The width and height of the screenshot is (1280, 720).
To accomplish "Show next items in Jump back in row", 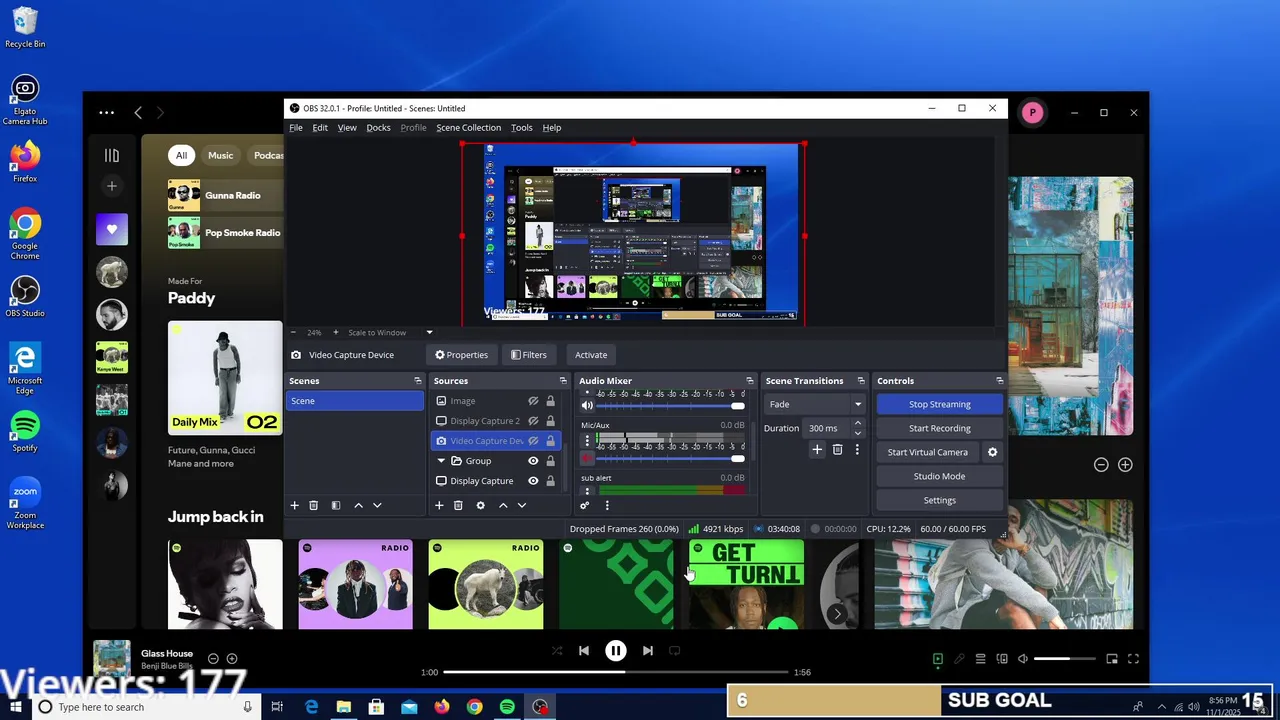I will tap(837, 614).
